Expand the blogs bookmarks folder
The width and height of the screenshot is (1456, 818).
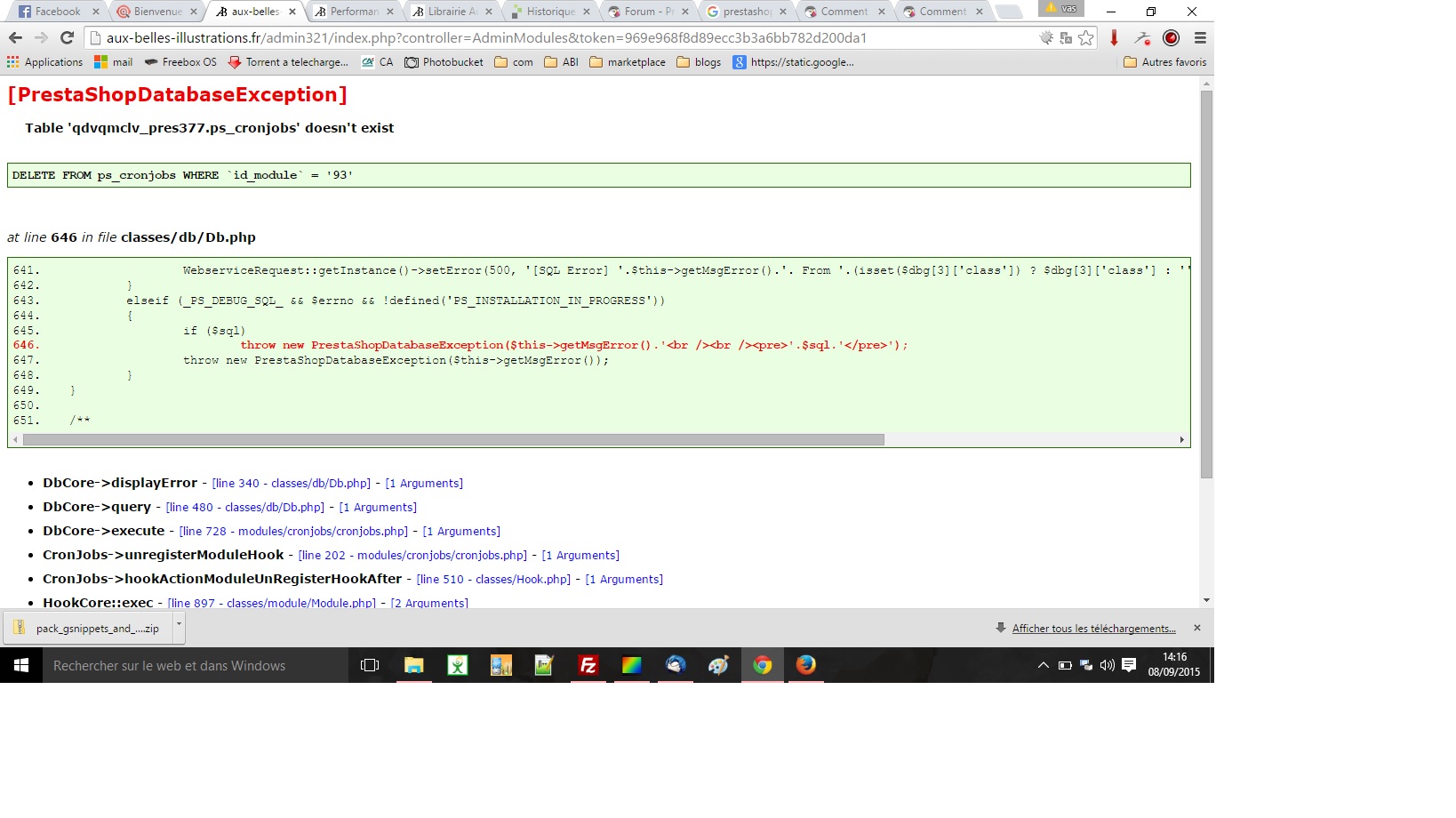coord(699,62)
